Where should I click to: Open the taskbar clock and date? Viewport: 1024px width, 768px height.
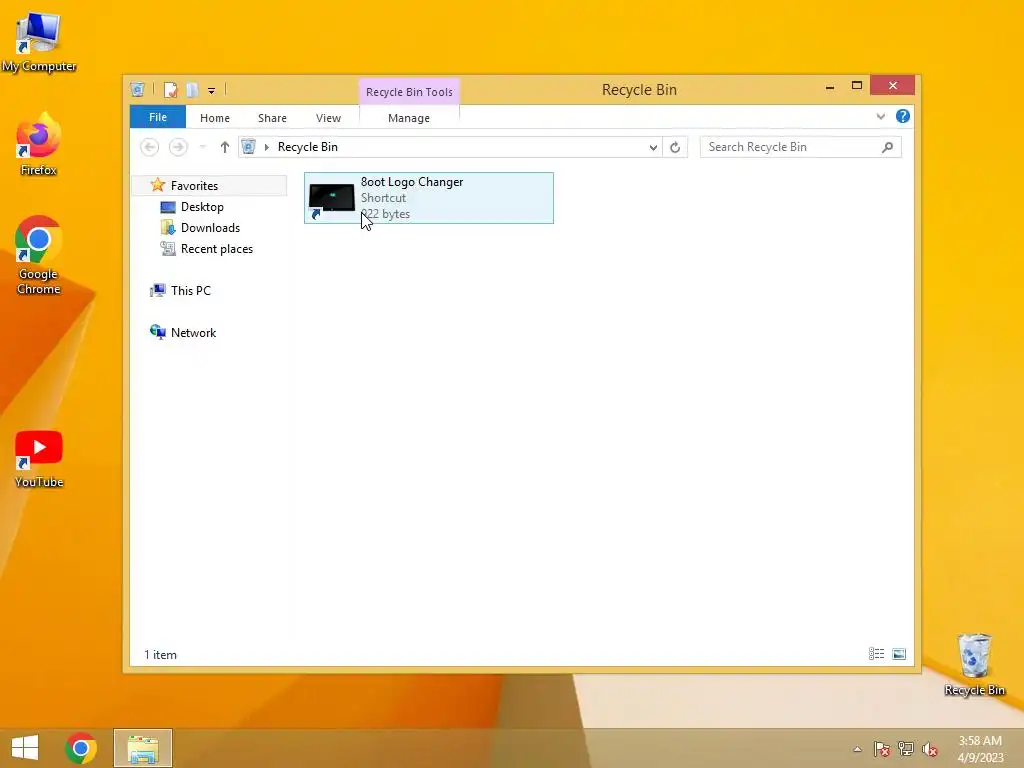coord(980,749)
